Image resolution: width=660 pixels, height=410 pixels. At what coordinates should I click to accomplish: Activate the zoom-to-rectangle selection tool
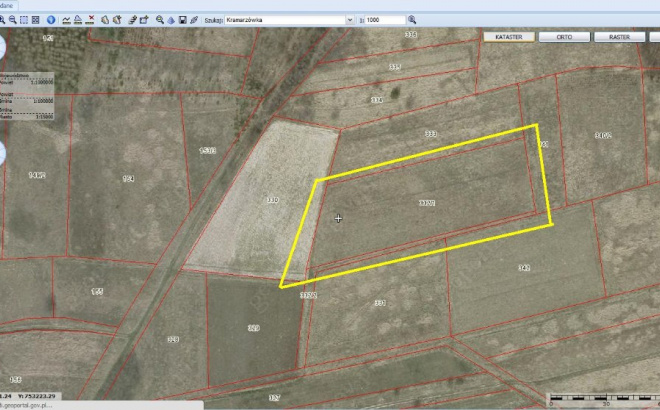click(24, 20)
